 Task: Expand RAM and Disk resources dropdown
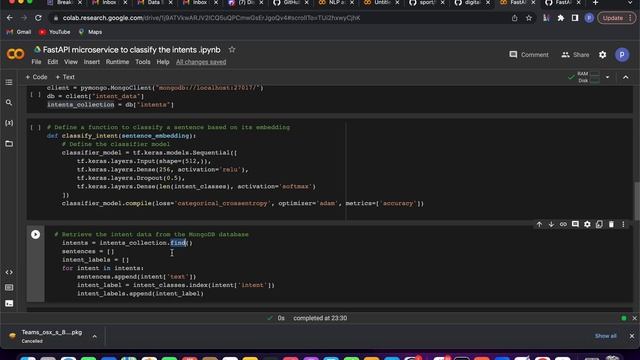pos(607,77)
